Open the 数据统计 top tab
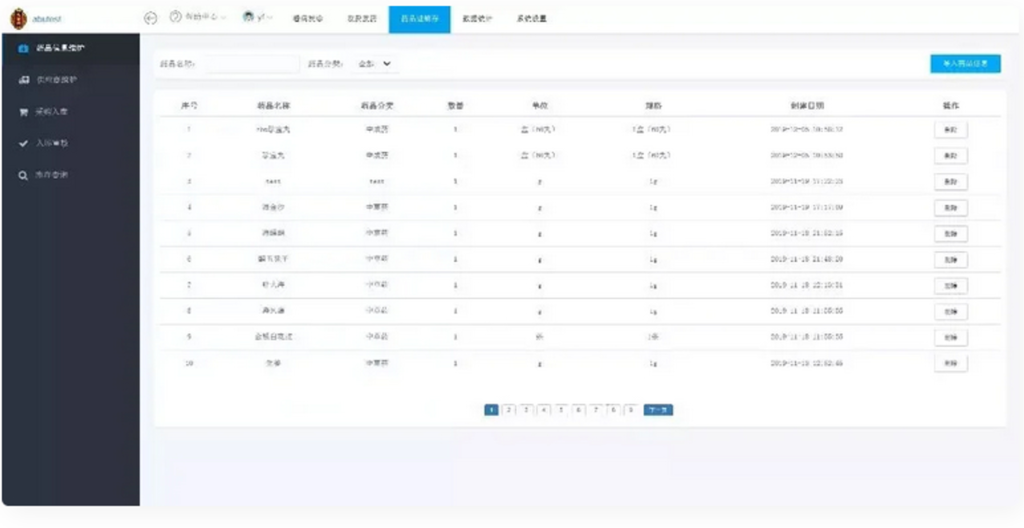The height and width of the screenshot is (528, 1024). 477,19
